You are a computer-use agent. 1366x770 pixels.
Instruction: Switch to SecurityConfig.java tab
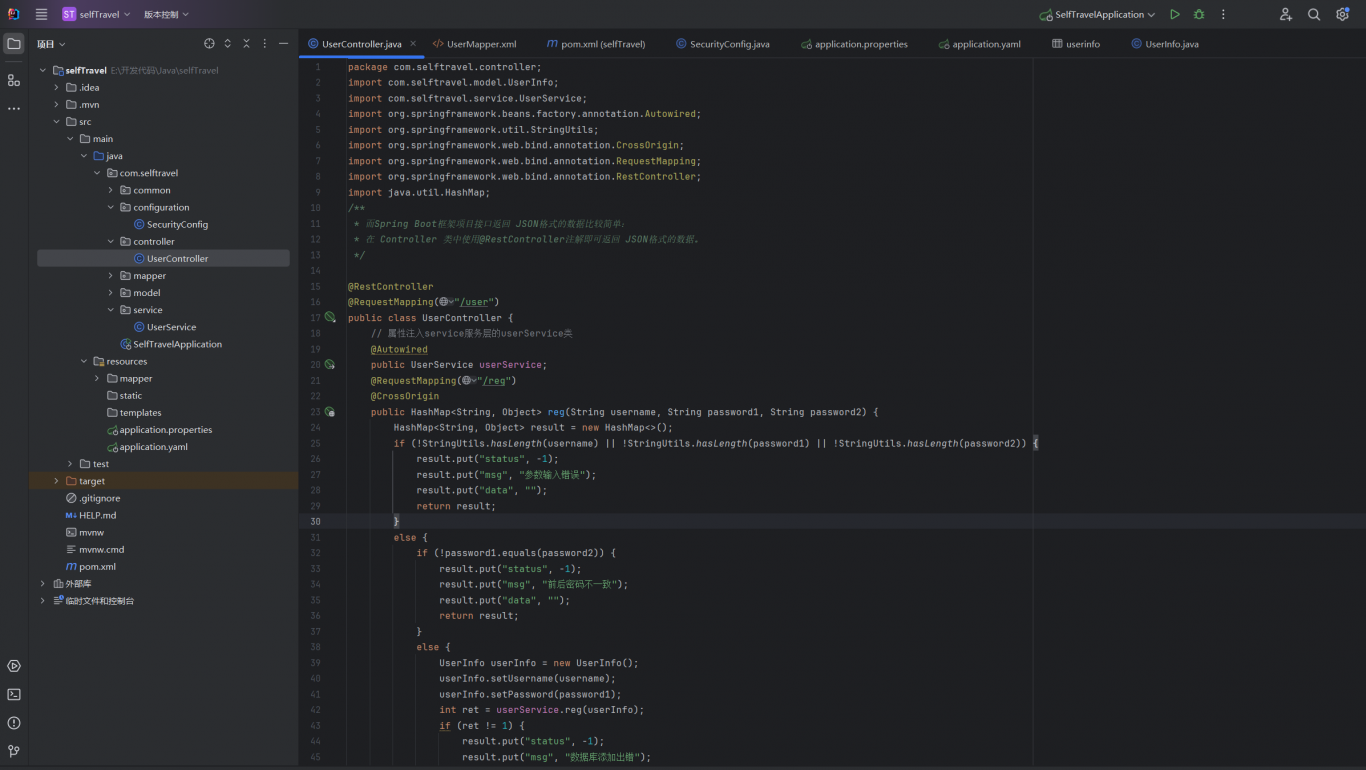tap(722, 44)
